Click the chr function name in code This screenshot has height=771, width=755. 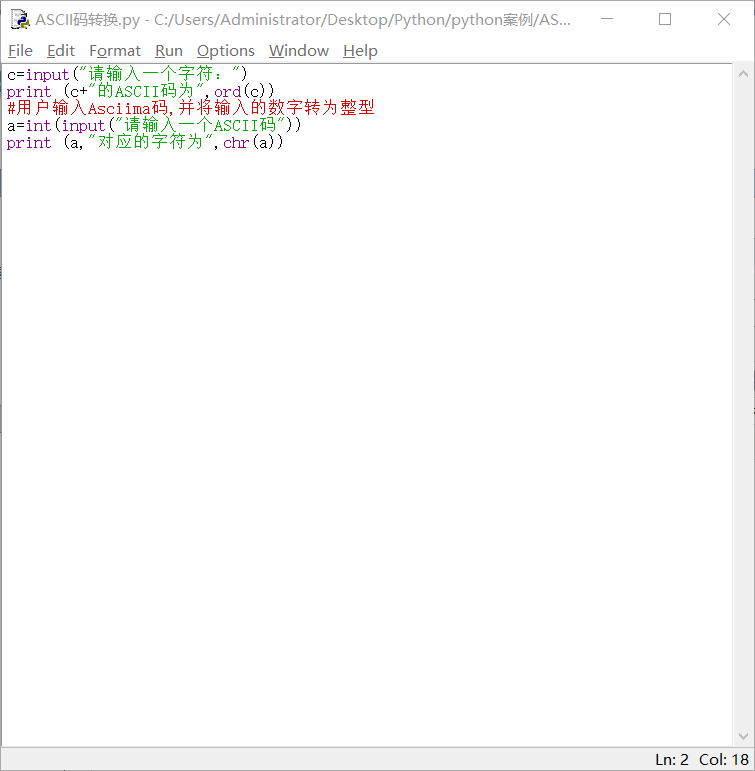[236, 143]
